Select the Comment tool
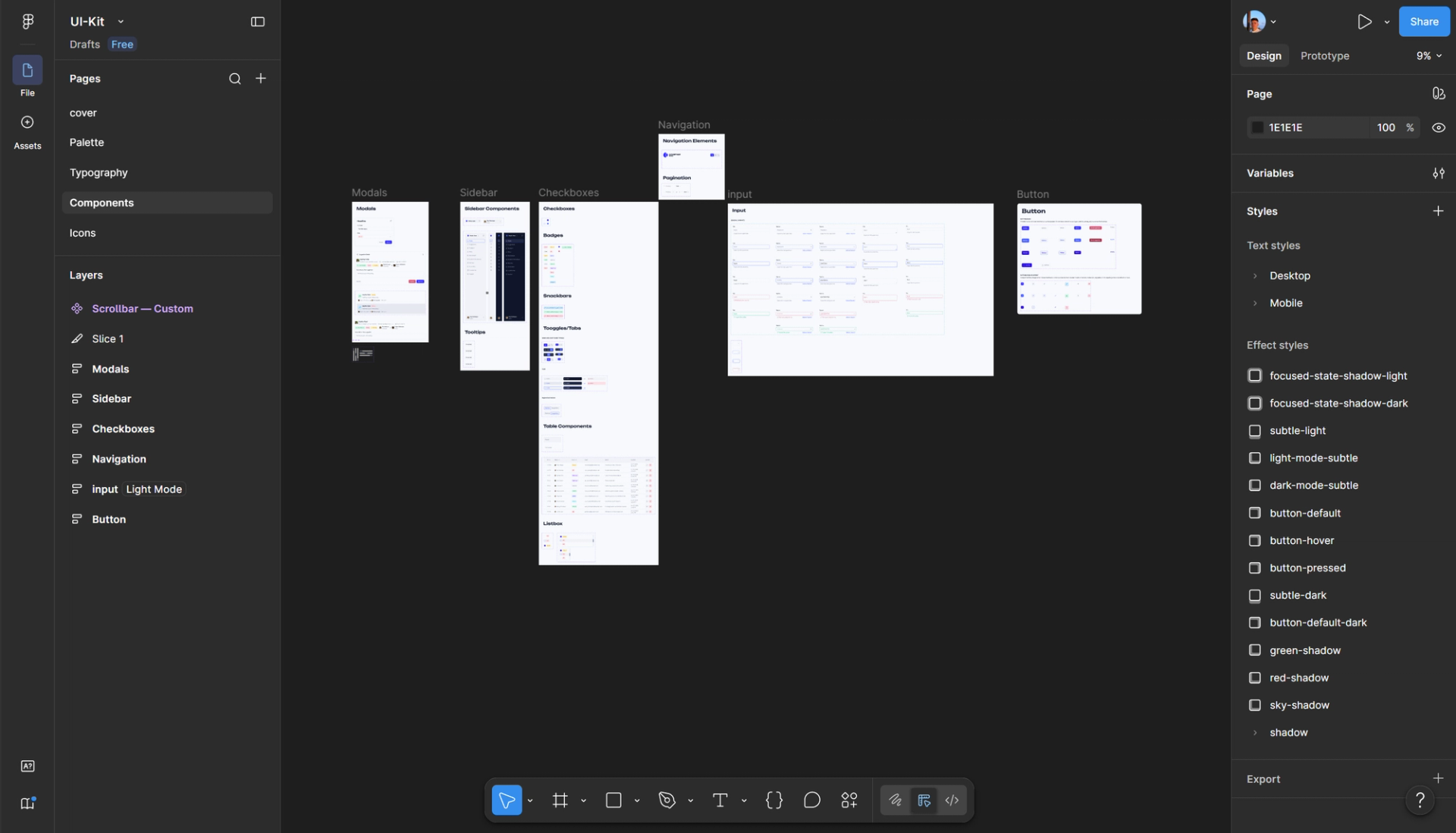Viewport: 1456px width, 833px height. [812, 800]
